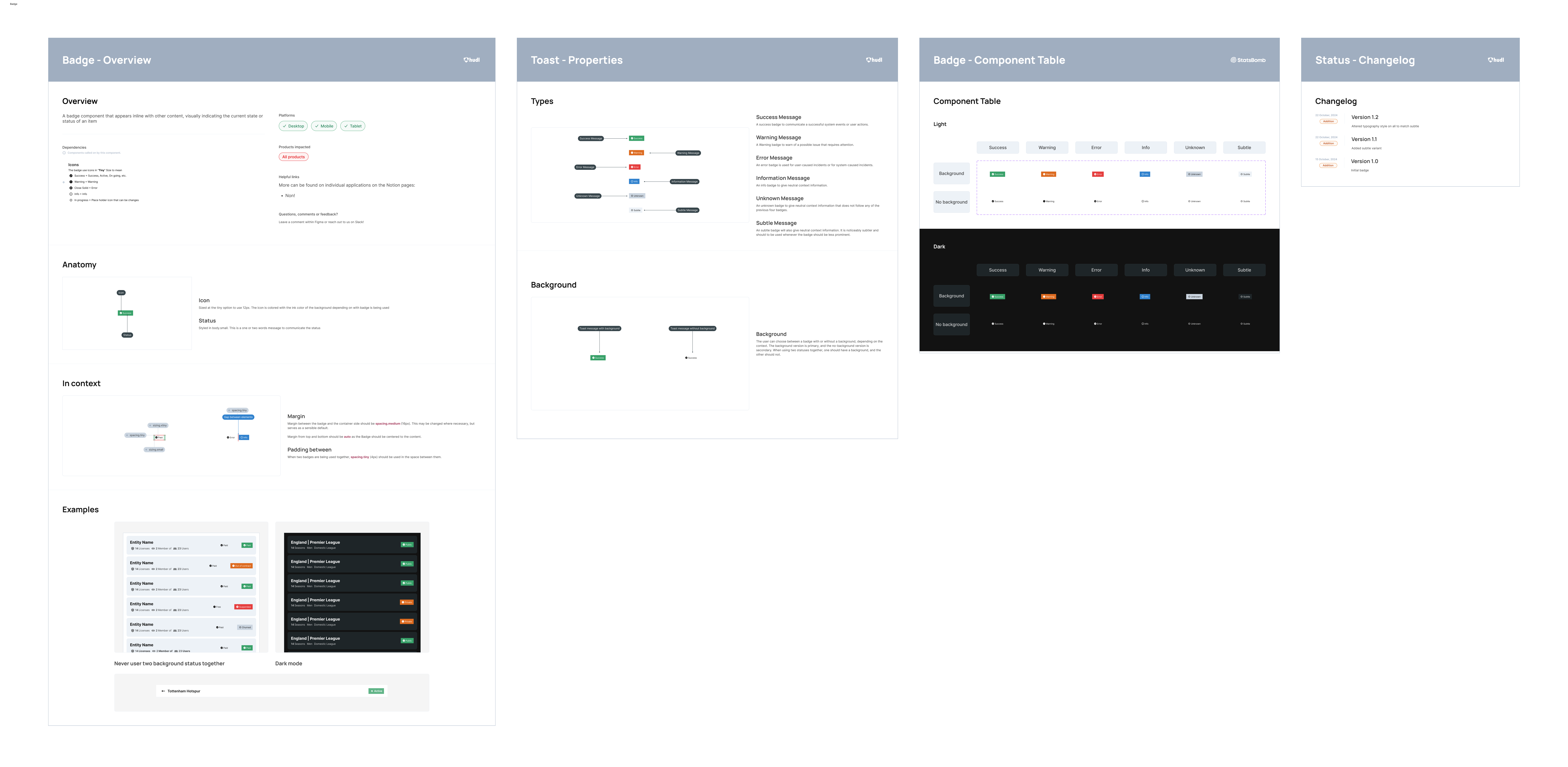1568x767 pixels.
Task: Click the Component Table section heading
Action: [967, 101]
